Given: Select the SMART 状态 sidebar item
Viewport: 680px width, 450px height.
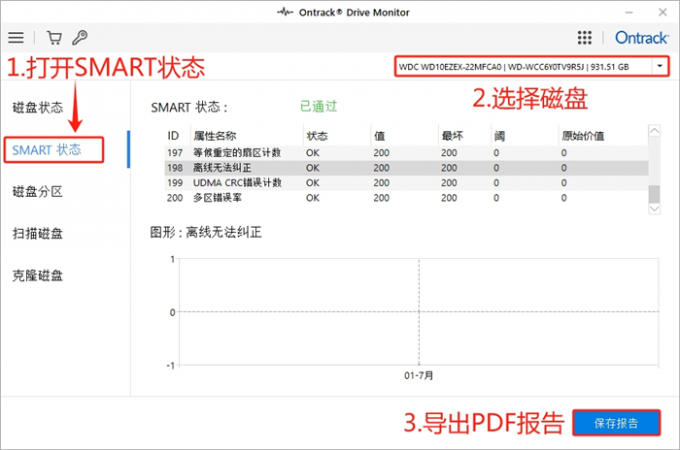Looking at the screenshot, I should (x=46, y=150).
